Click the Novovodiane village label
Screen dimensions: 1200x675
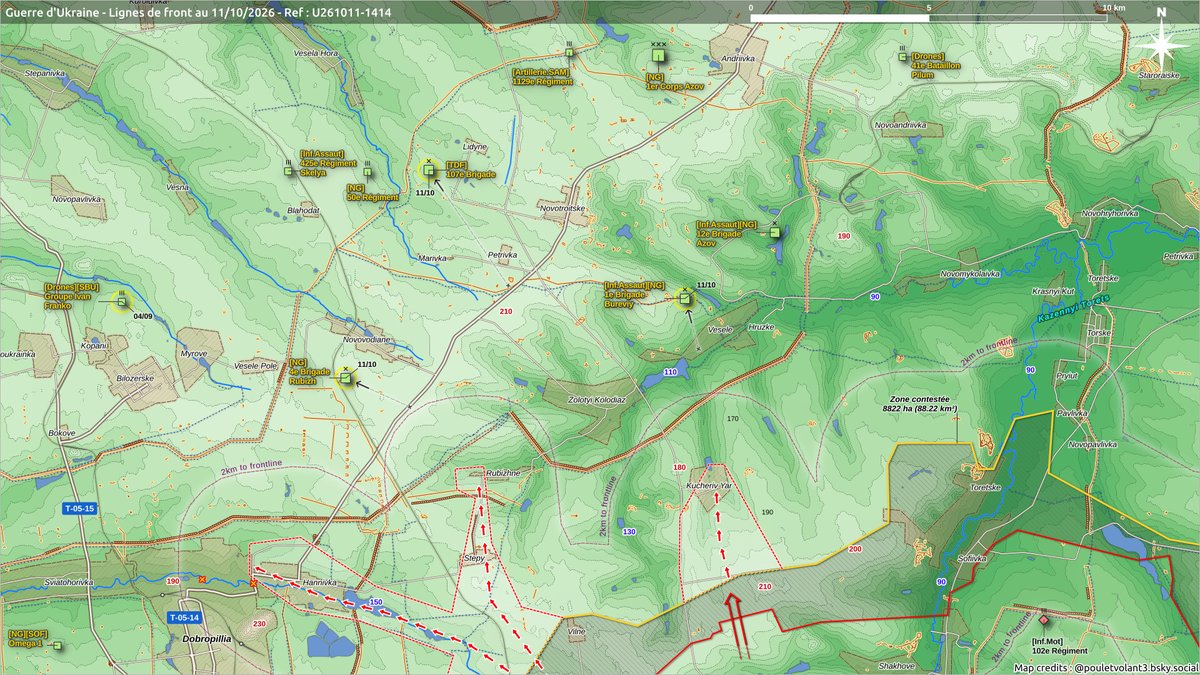tap(367, 339)
